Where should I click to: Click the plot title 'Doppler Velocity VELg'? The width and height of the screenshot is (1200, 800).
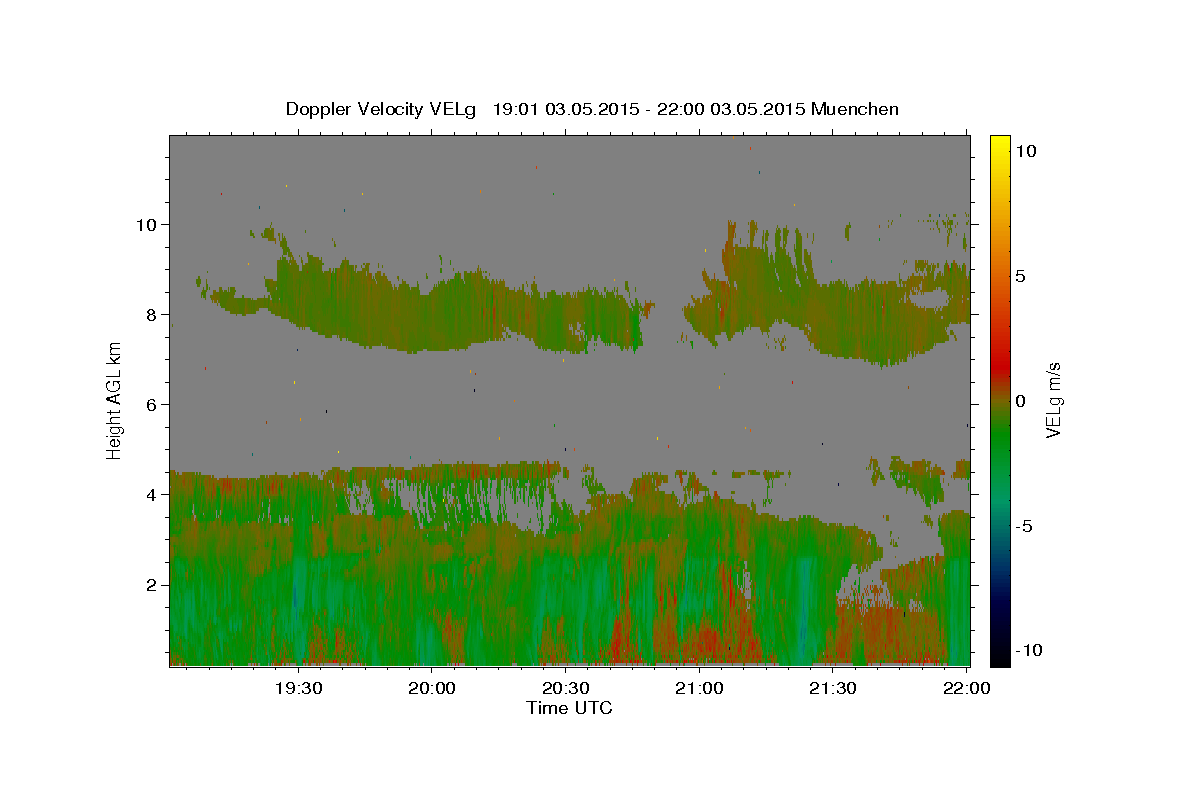coord(383,109)
